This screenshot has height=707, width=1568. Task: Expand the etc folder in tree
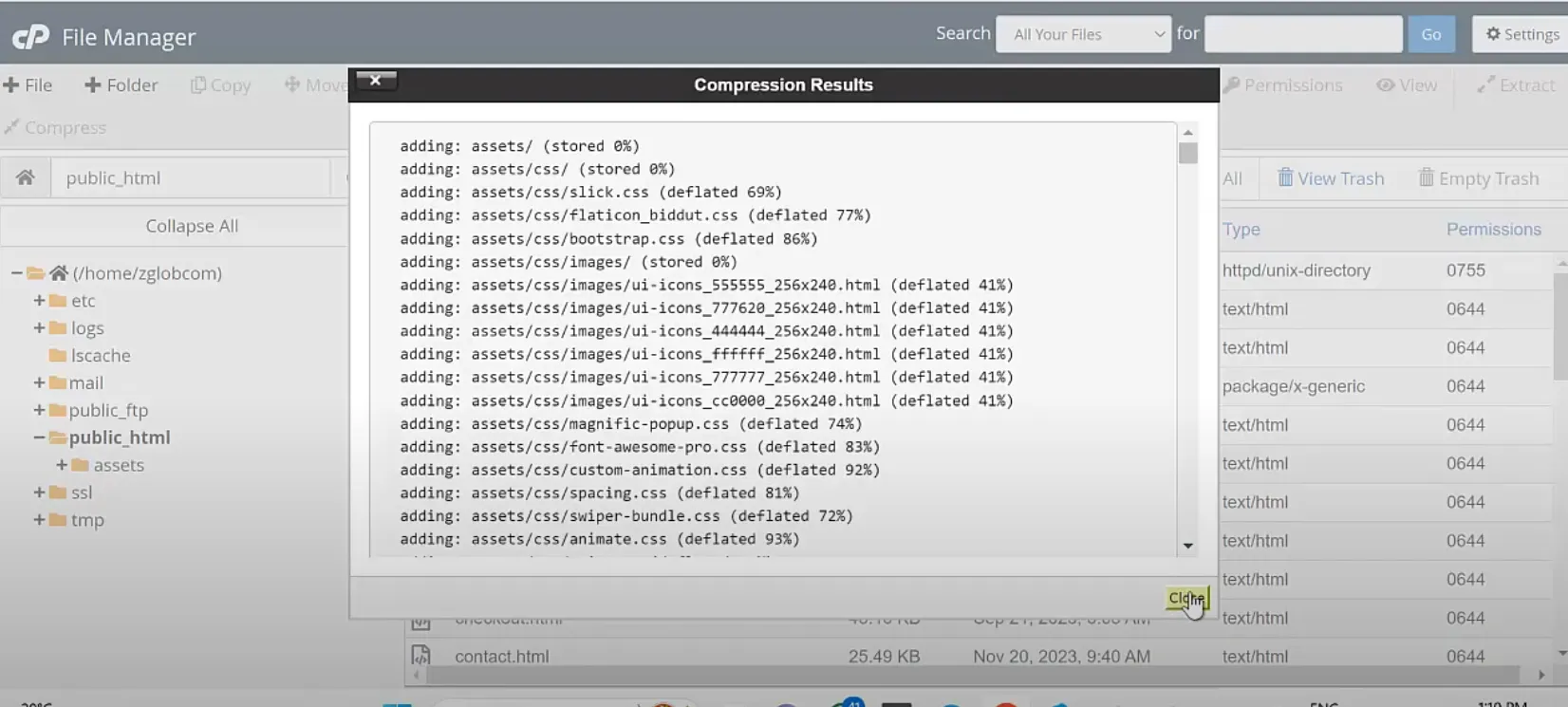click(x=39, y=301)
